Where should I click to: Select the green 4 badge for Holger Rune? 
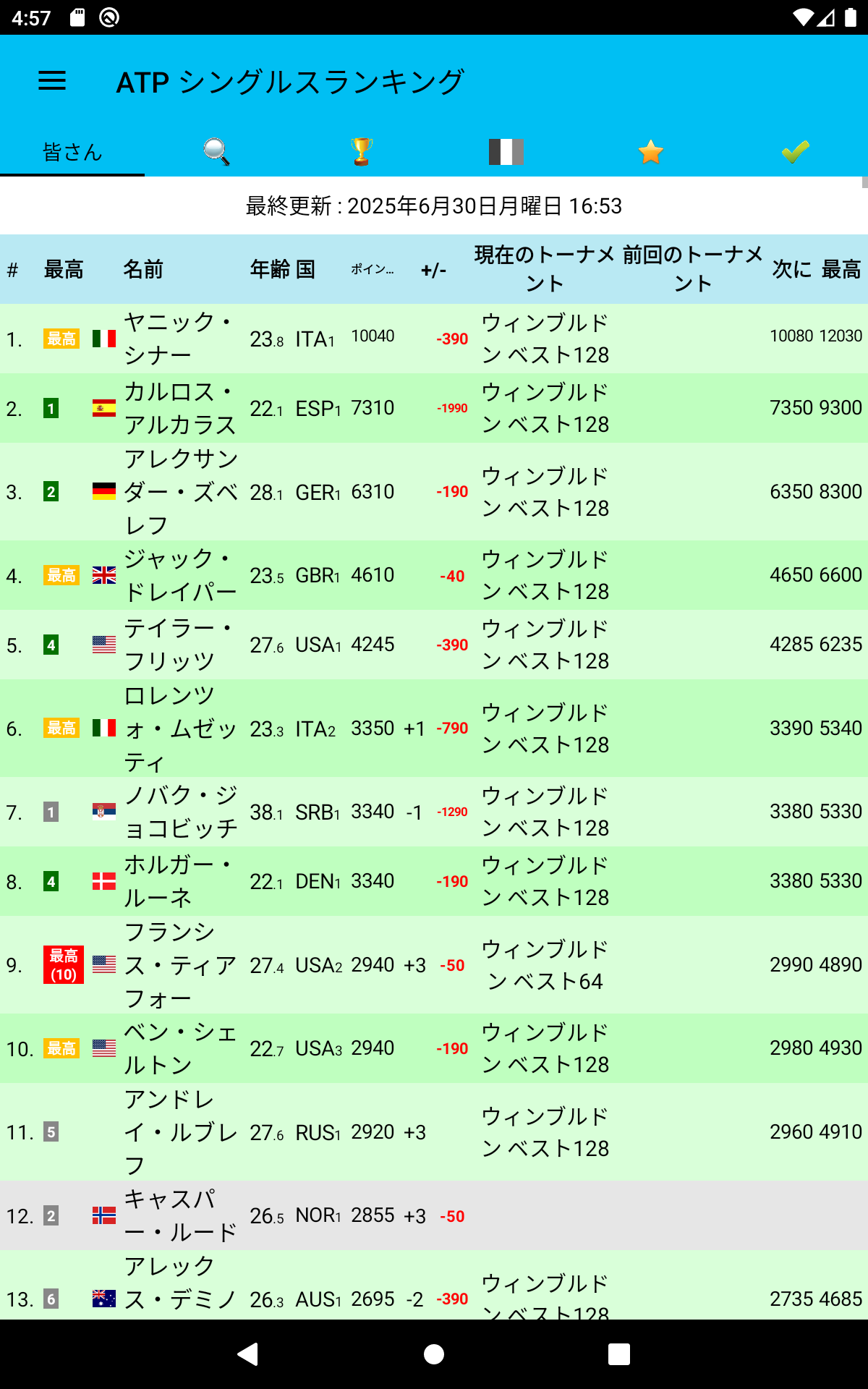(51, 881)
